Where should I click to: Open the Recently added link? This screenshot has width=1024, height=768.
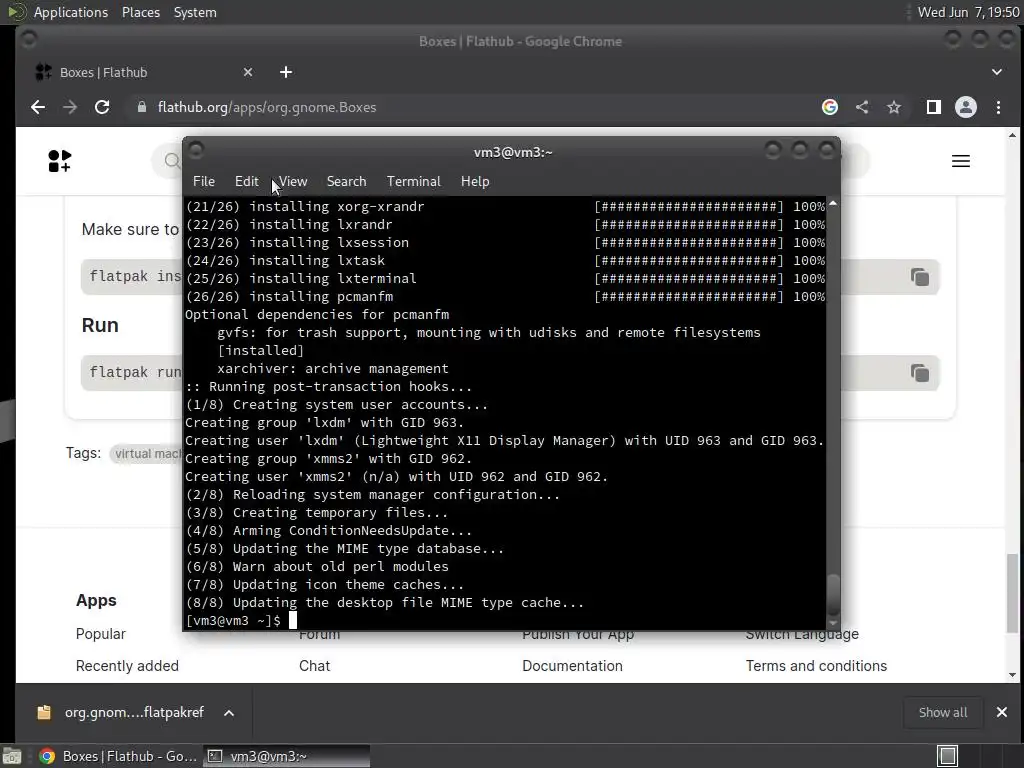click(127, 665)
